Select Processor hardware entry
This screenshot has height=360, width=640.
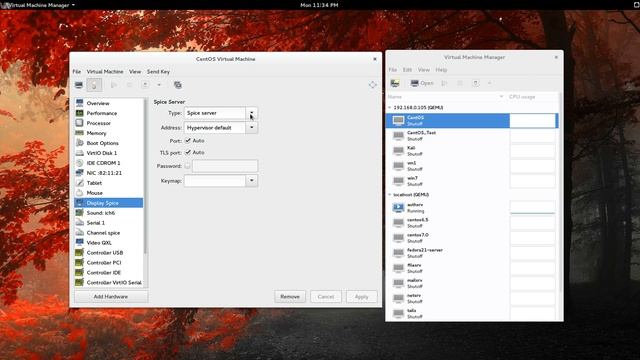[109, 123]
